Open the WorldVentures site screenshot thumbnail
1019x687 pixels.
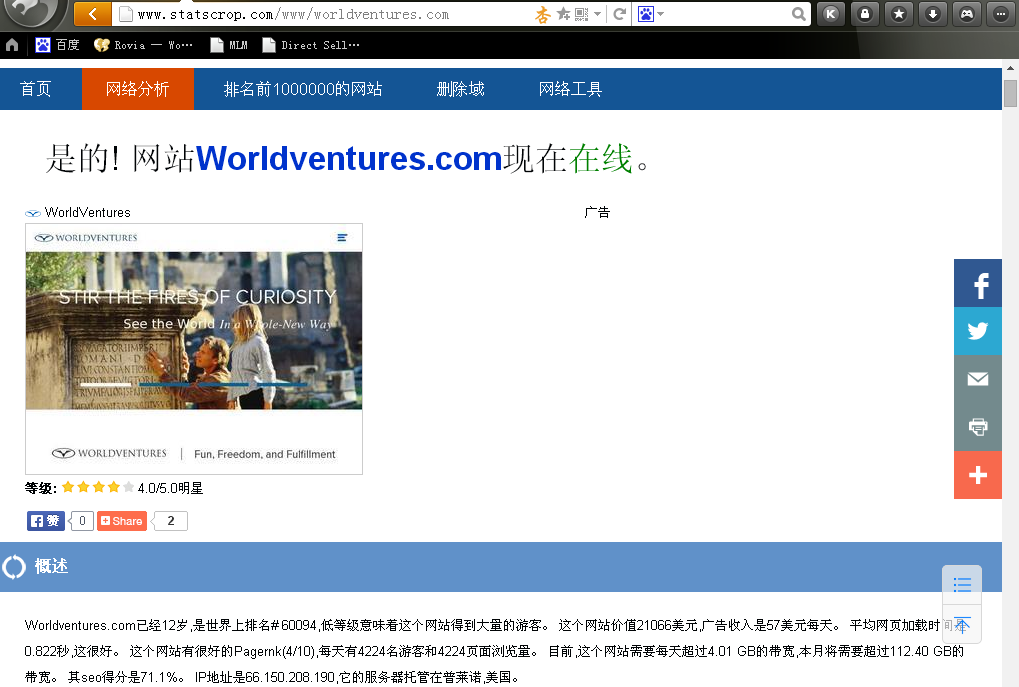coord(194,349)
